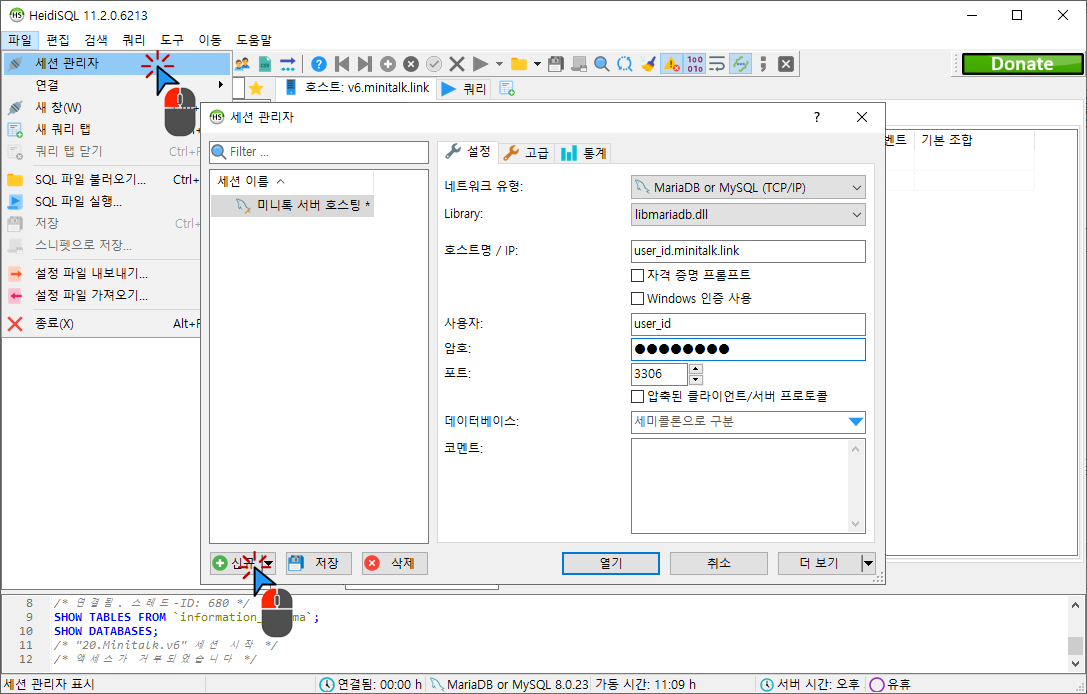
Task: Click the insert row plus icon
Action: pos(388,64)
